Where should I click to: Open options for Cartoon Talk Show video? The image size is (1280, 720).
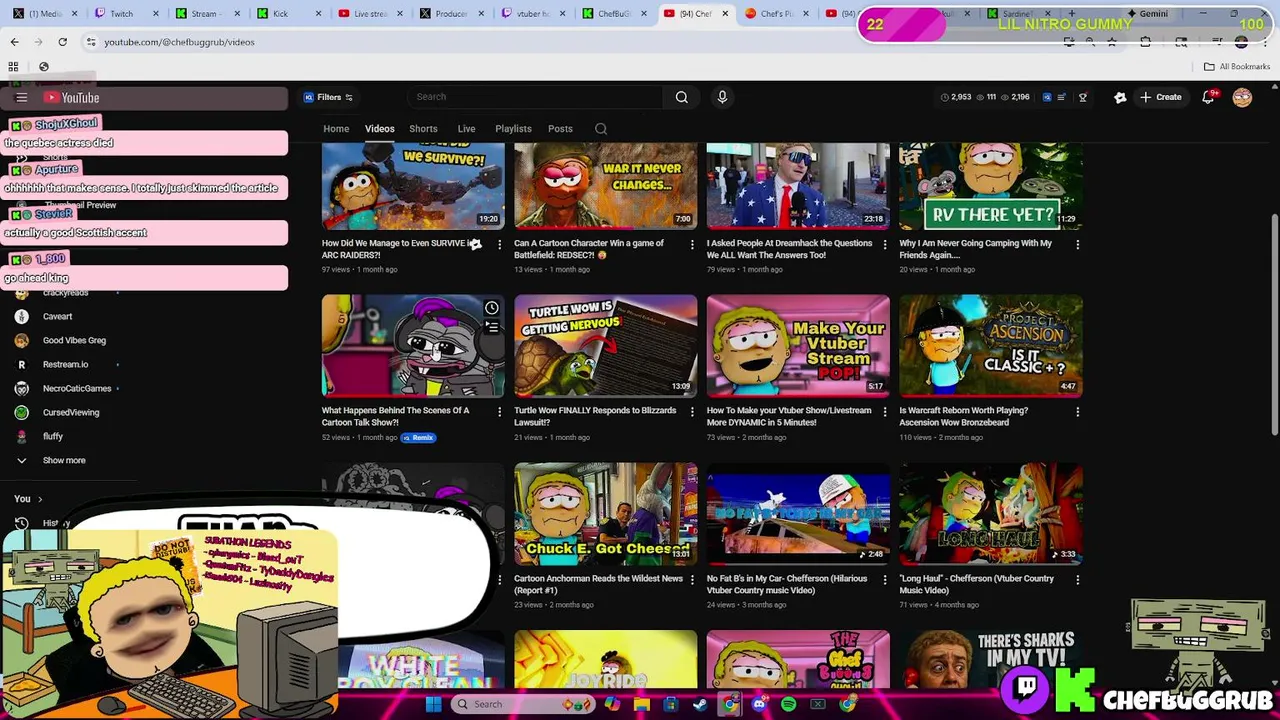(500, 411)
